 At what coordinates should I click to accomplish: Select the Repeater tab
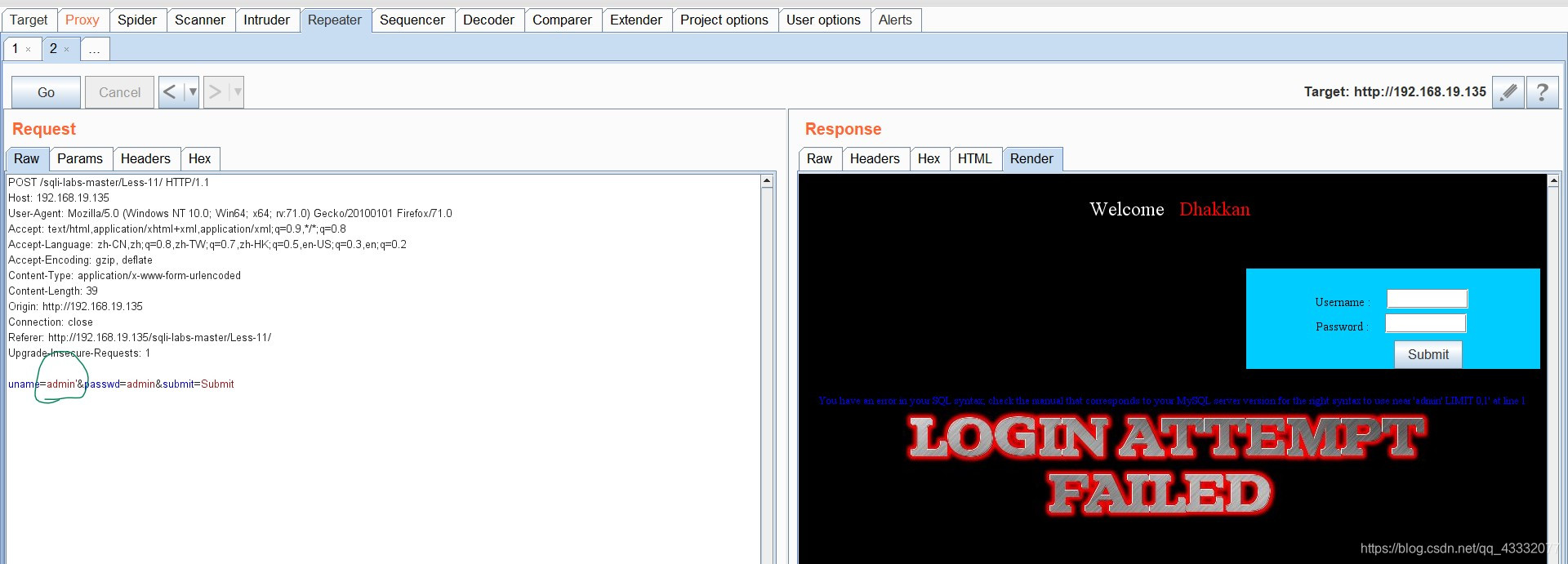(x=335, y=20)
